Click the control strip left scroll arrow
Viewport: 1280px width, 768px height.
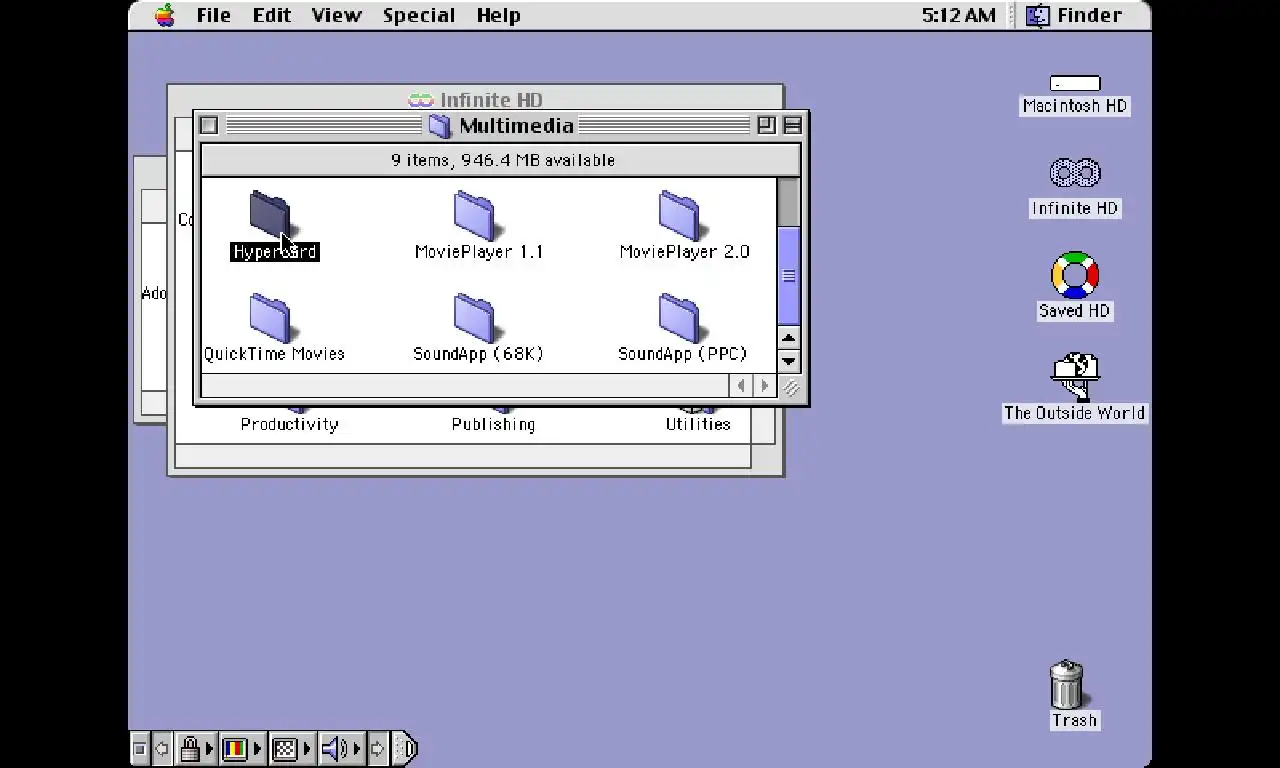pyautogui.click(x=161, y=748)
